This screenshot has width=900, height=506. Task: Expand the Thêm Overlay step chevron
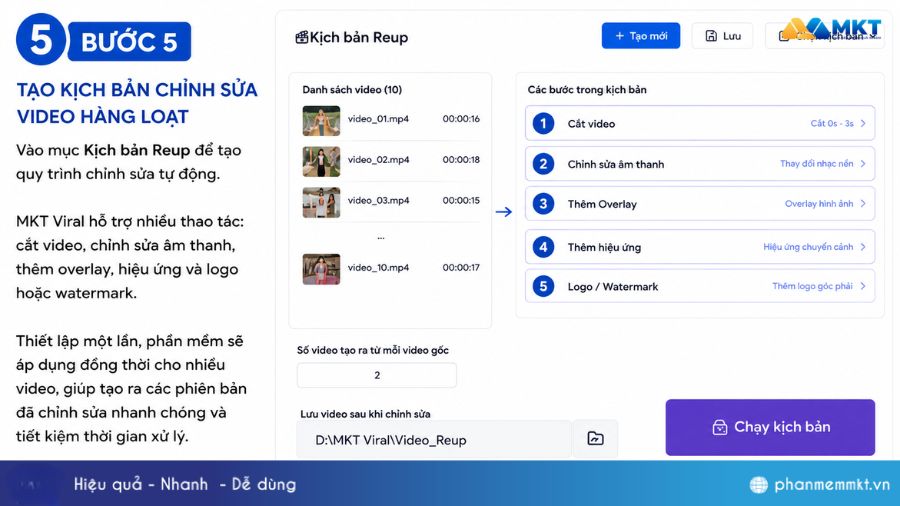(863, 204)
